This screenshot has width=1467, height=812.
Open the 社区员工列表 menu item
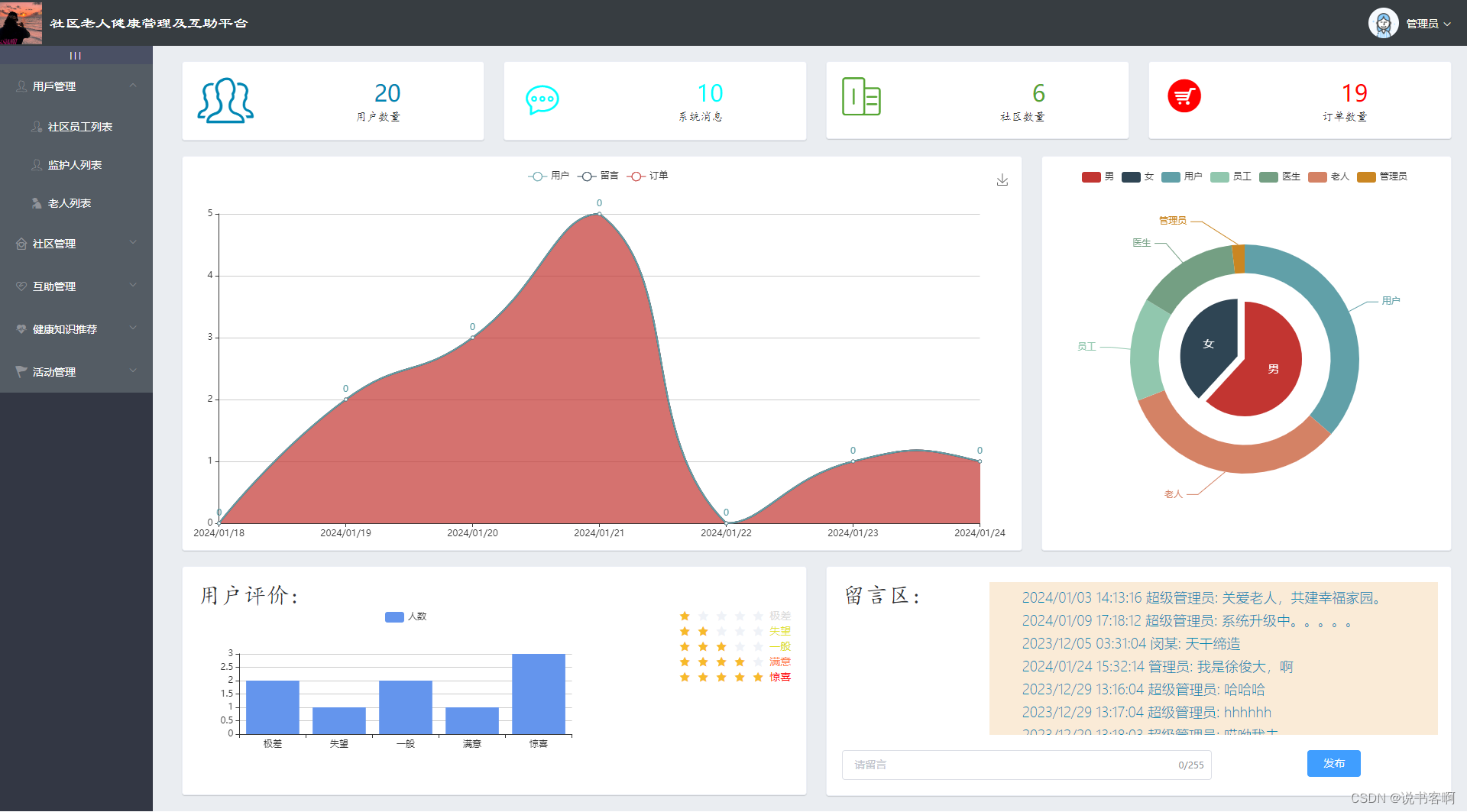pos(76,127)
